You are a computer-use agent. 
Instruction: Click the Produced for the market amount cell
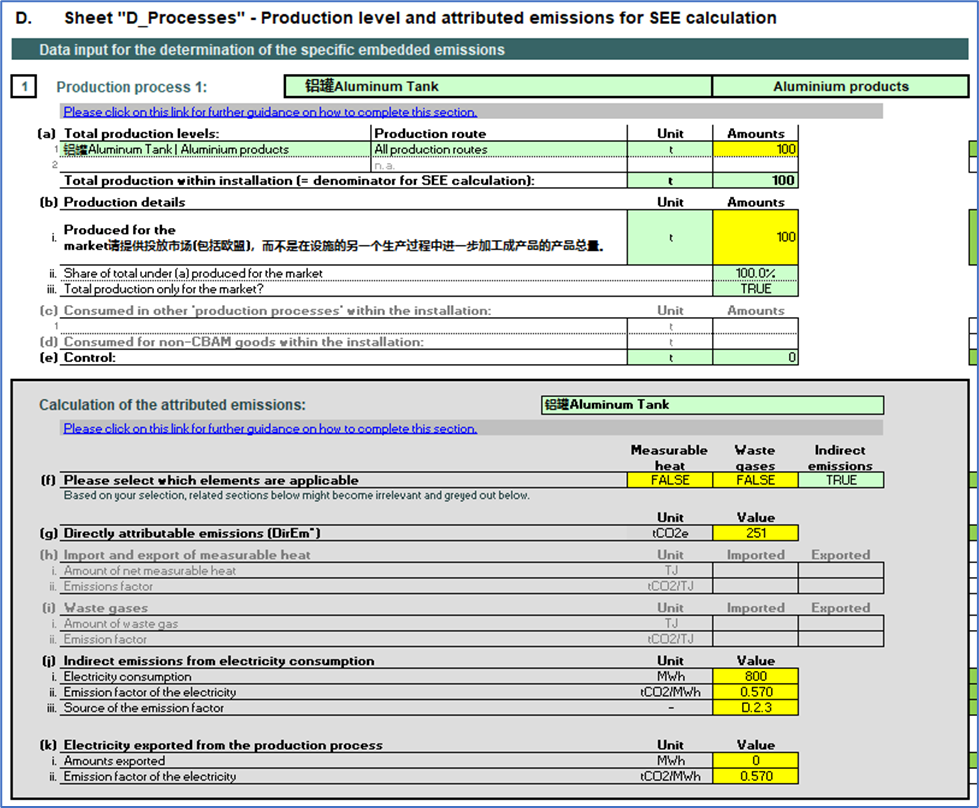click(755, 237)
